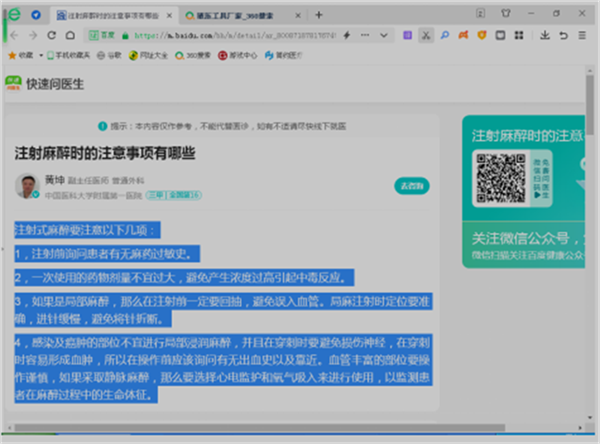Click the tab count icon showing 2

481,13
